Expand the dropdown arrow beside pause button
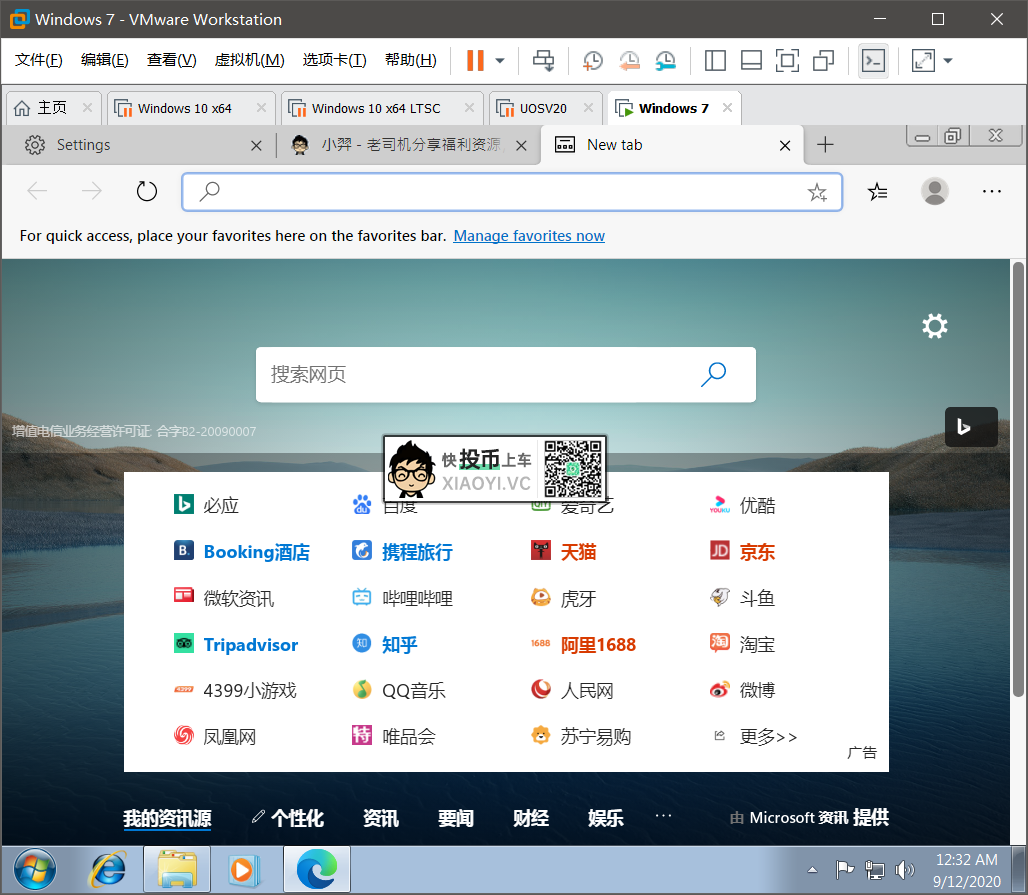 500,61
